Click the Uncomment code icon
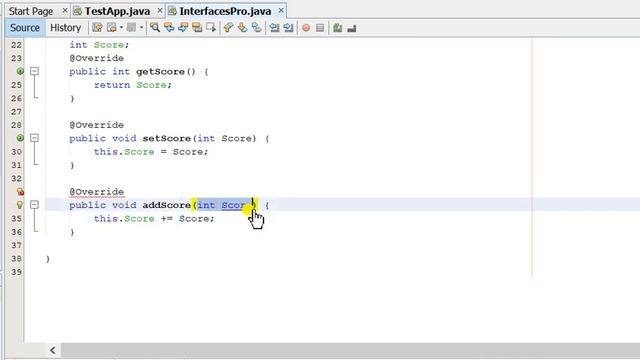Image resolution: width=640 pixels, height=360 pixels. click(x=352, y=28)
